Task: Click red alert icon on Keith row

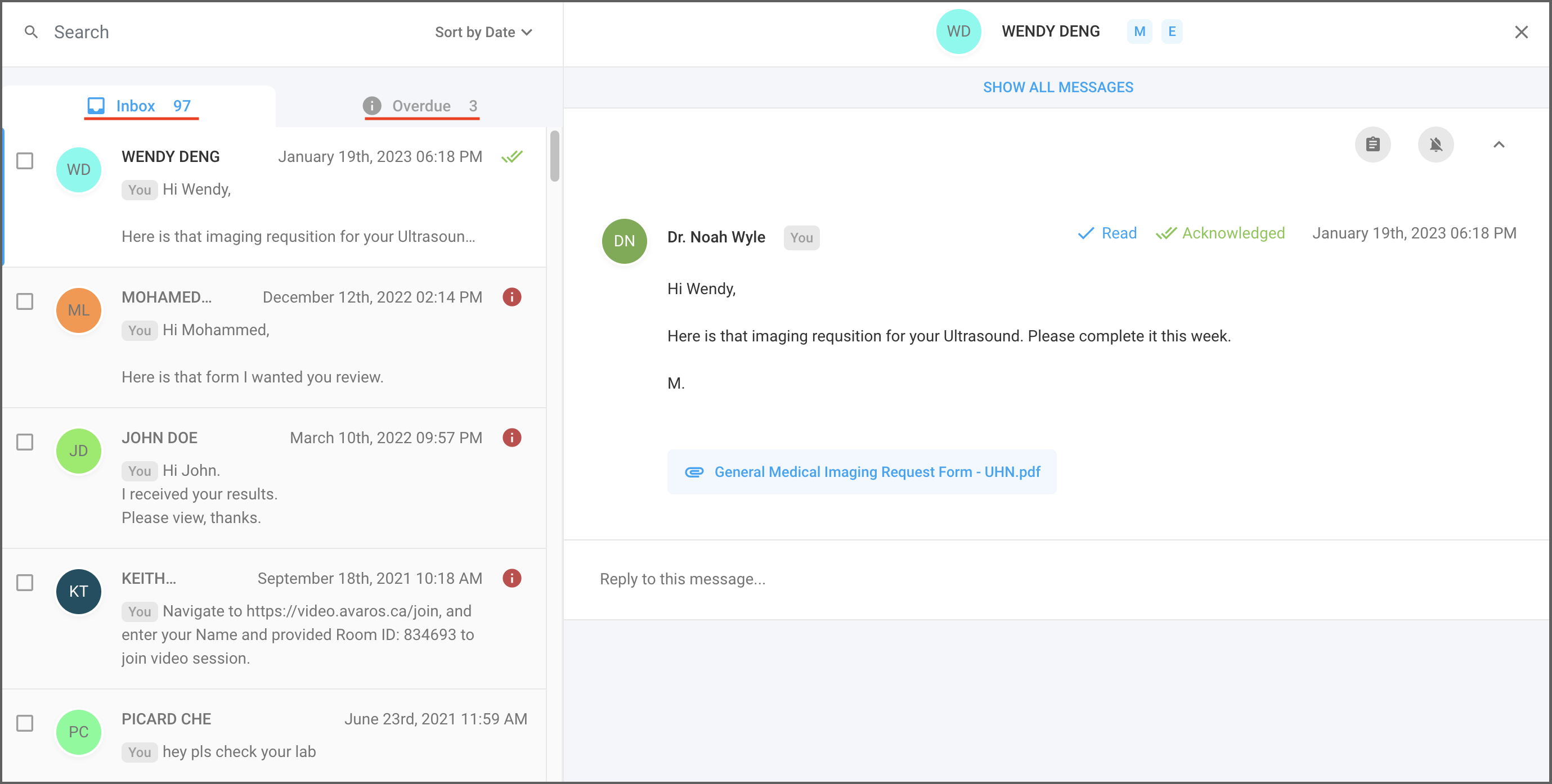Action: (x=512, y=579)
